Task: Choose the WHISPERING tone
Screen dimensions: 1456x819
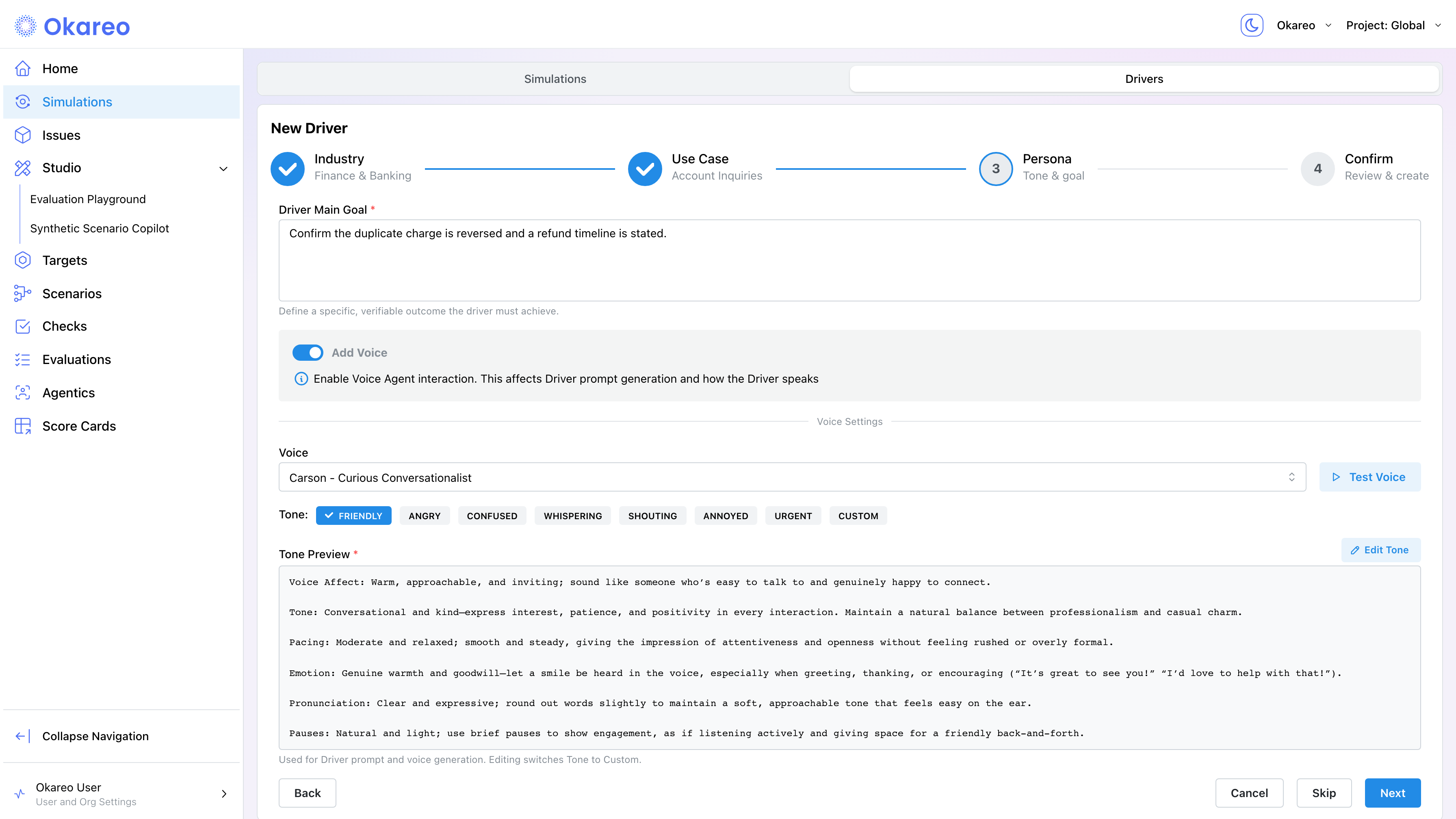Action: click(572, 516)
